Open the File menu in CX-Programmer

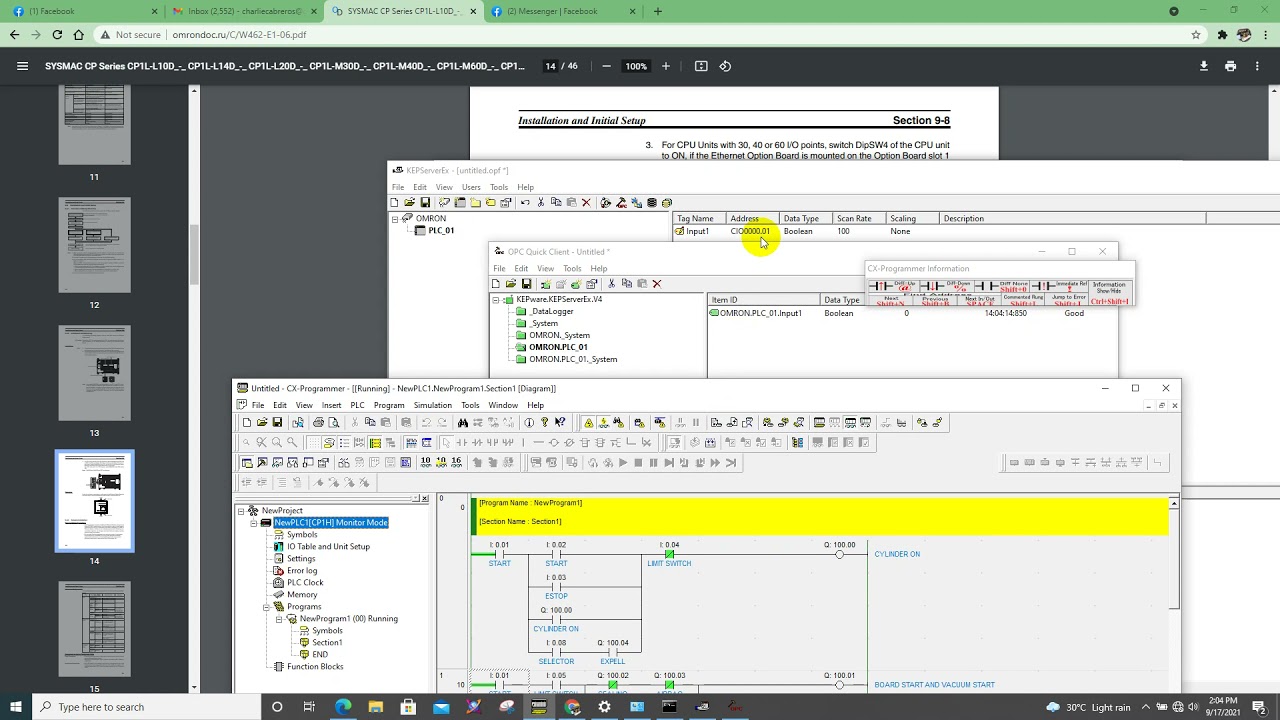(x=258, y=405)
